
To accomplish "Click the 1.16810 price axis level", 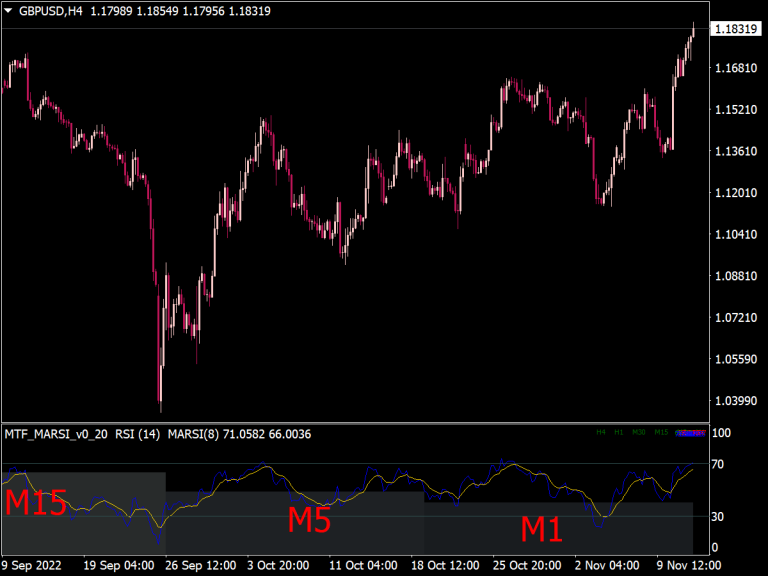I will point(735,68).
